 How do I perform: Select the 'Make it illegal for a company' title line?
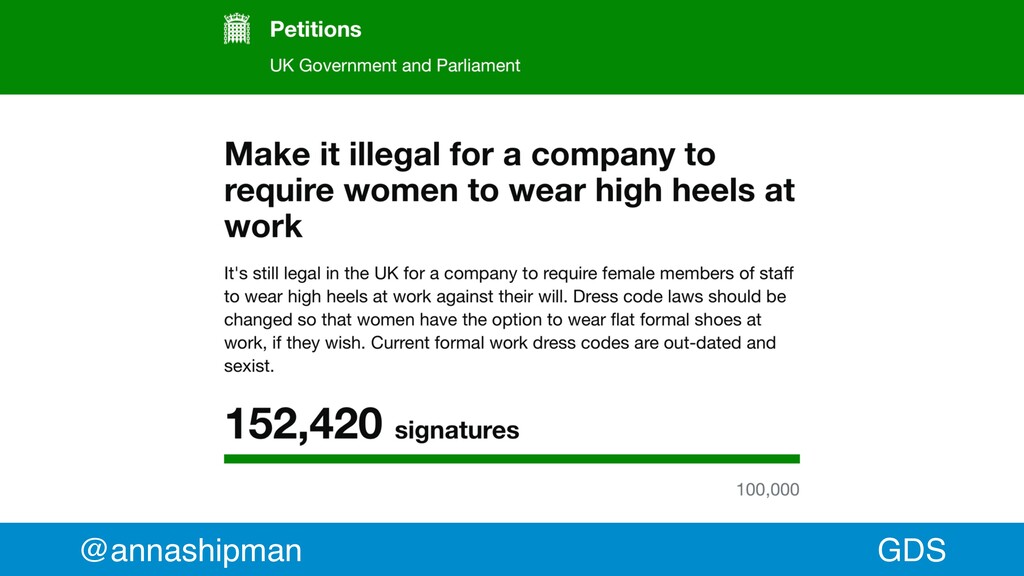[470, 155]
